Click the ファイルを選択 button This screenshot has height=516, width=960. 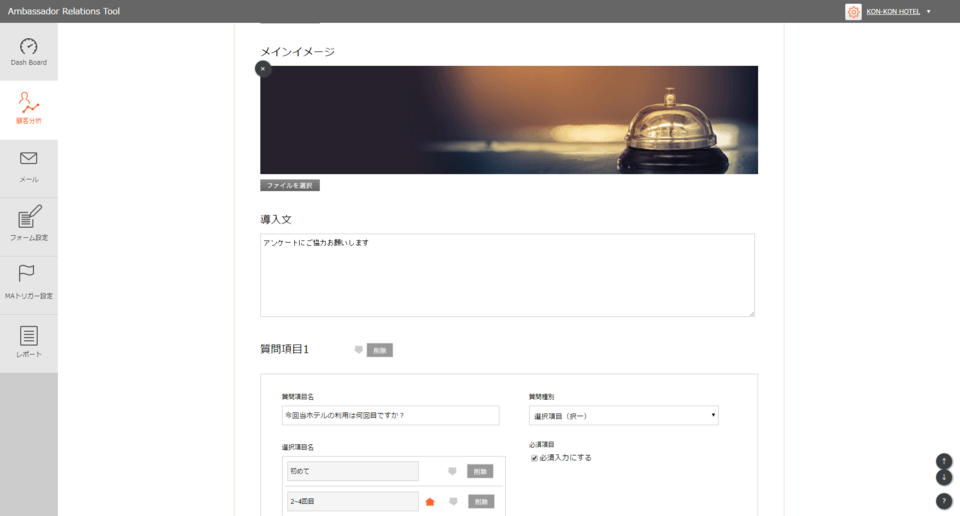tap(290, 185)
